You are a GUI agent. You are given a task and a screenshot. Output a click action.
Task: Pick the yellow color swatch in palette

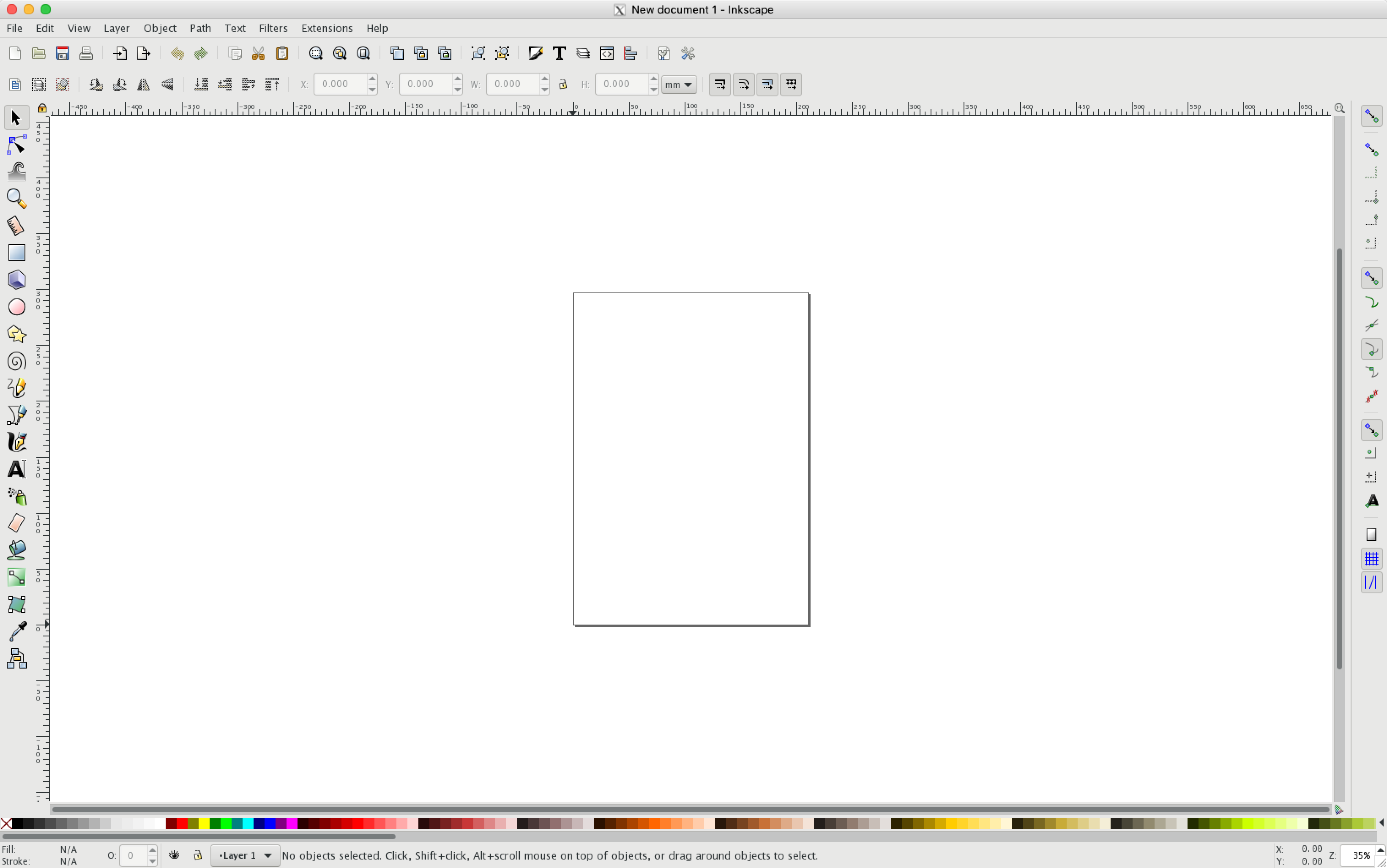point(204,824)
